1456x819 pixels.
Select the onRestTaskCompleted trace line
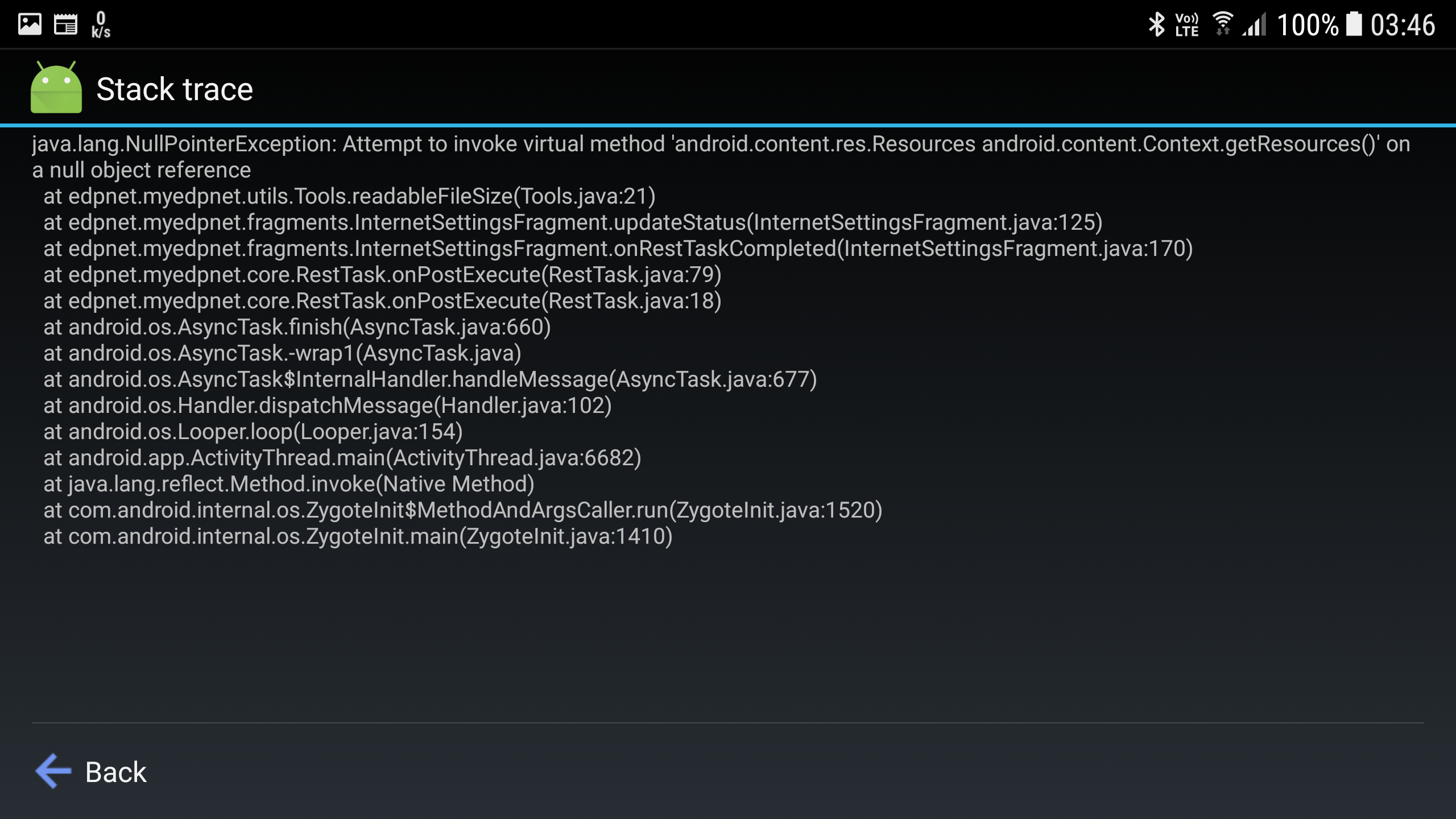point(618,249)
